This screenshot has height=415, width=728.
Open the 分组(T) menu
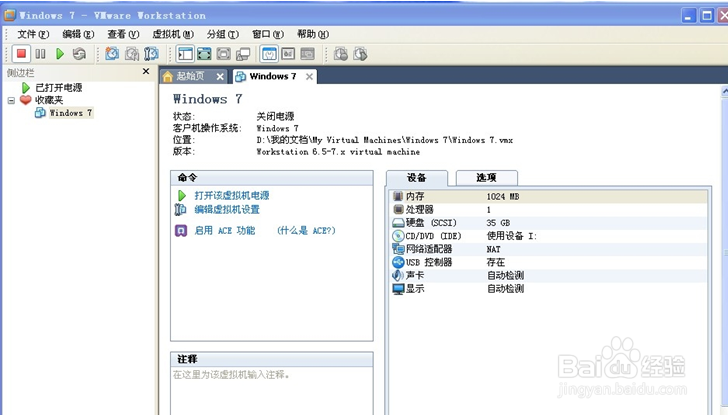(x=223, y=34)
